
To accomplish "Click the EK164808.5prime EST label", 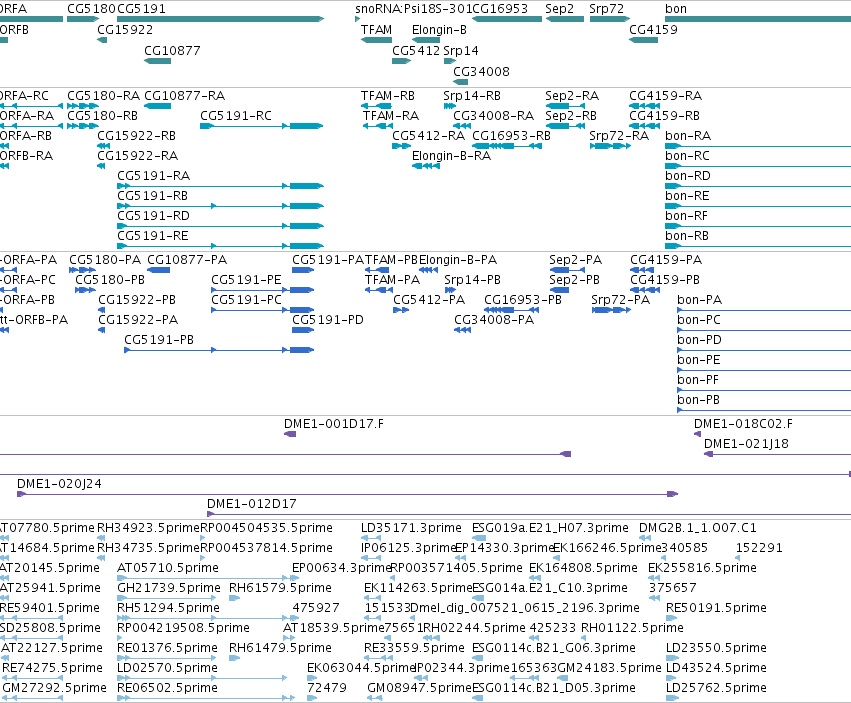I will pyautogui.click(x=583, y=568).
